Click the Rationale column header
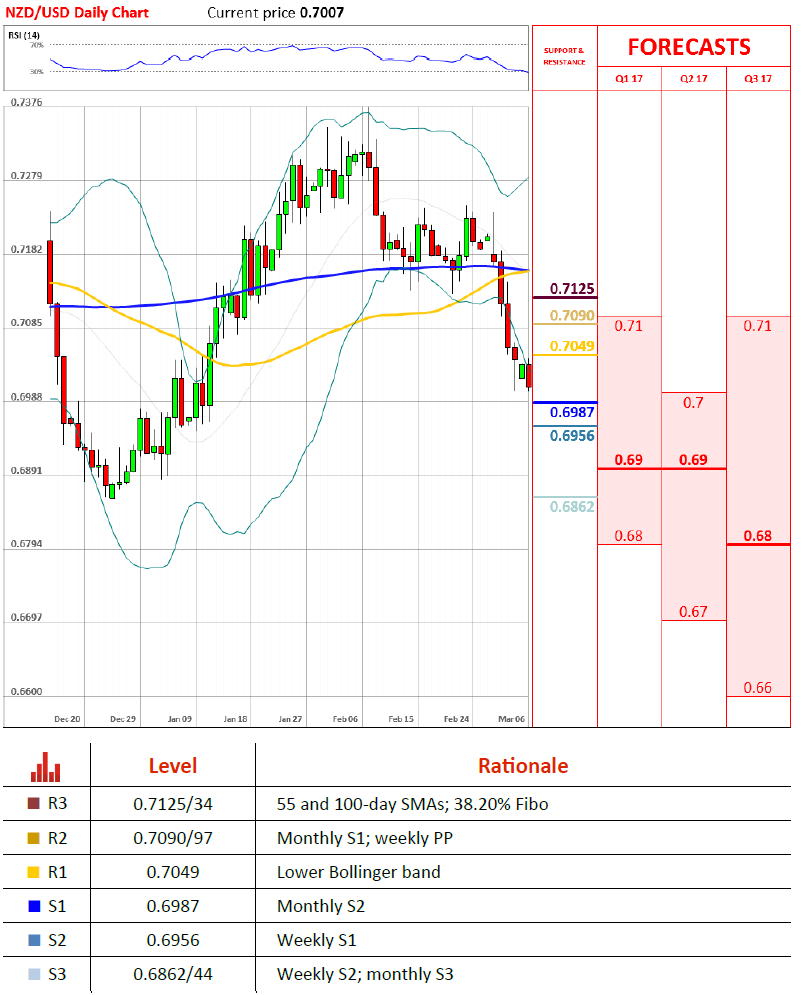The height and width of the screenshot is (995, 801). [523, 766]
